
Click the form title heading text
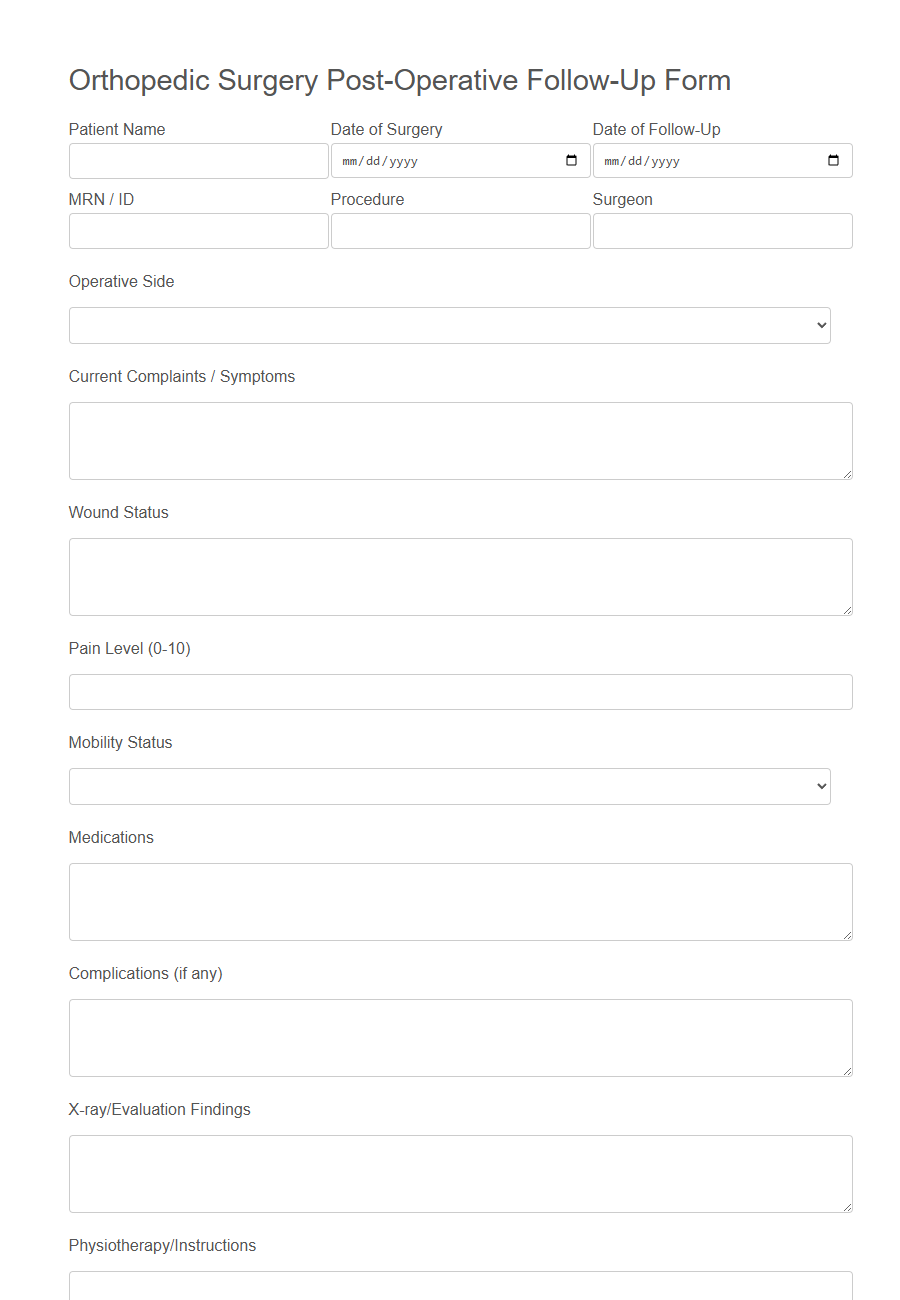coord(399,80)
